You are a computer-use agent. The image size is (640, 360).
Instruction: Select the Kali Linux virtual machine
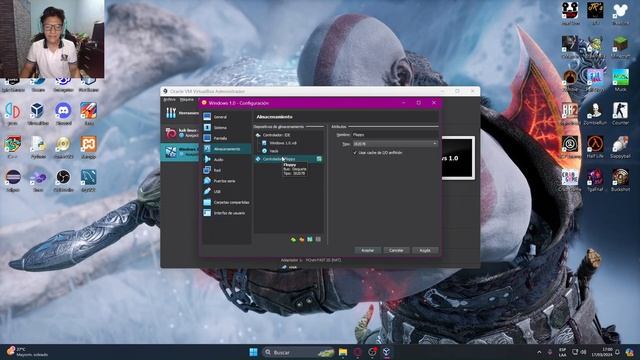tap(181, 133)
